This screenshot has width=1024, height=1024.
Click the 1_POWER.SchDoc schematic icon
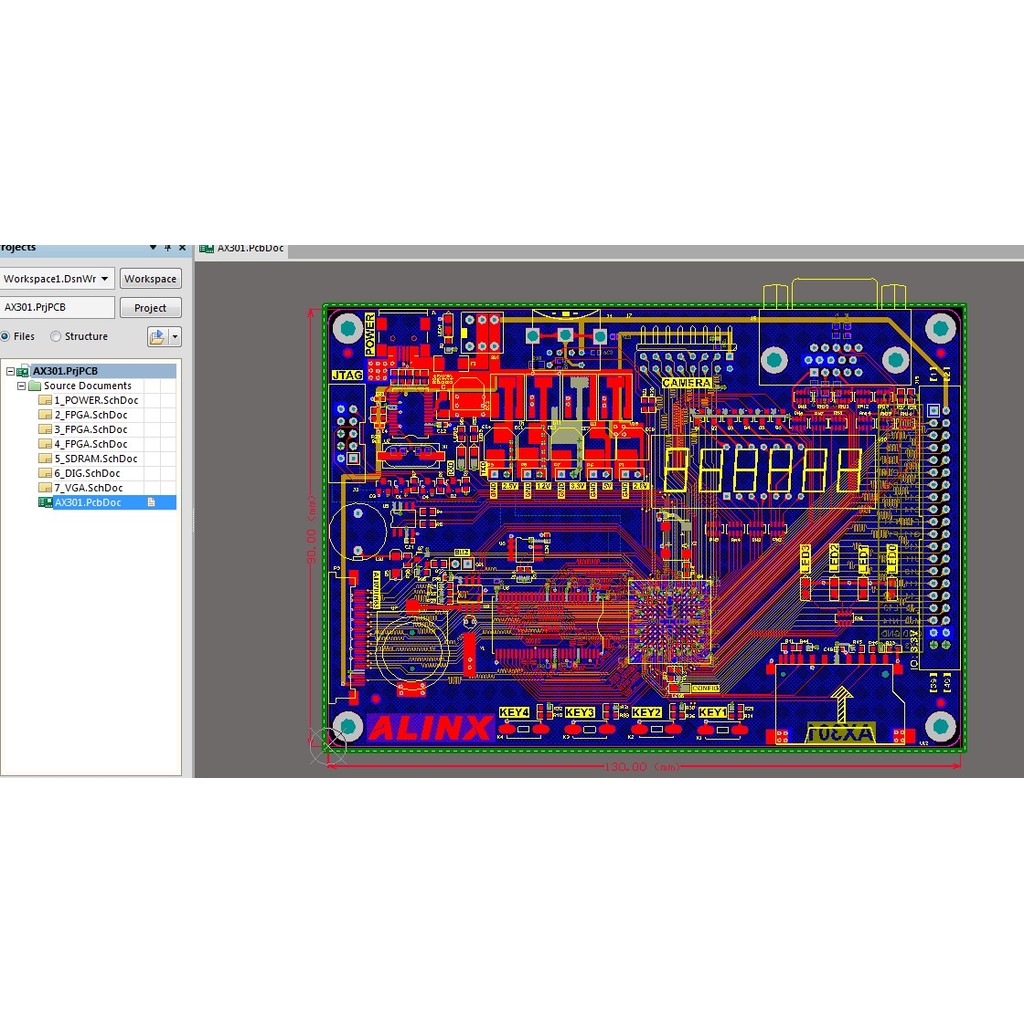pos(45,400)
